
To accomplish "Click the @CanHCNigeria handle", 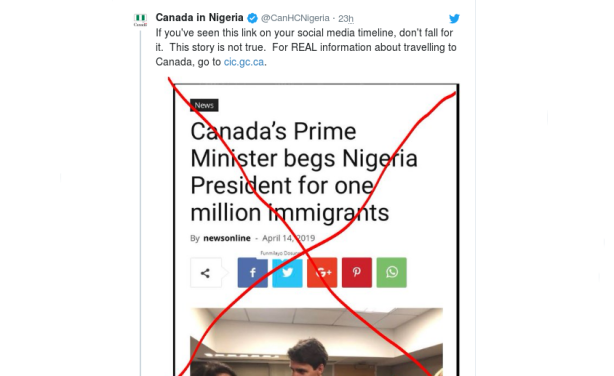I will pos(295,18).
